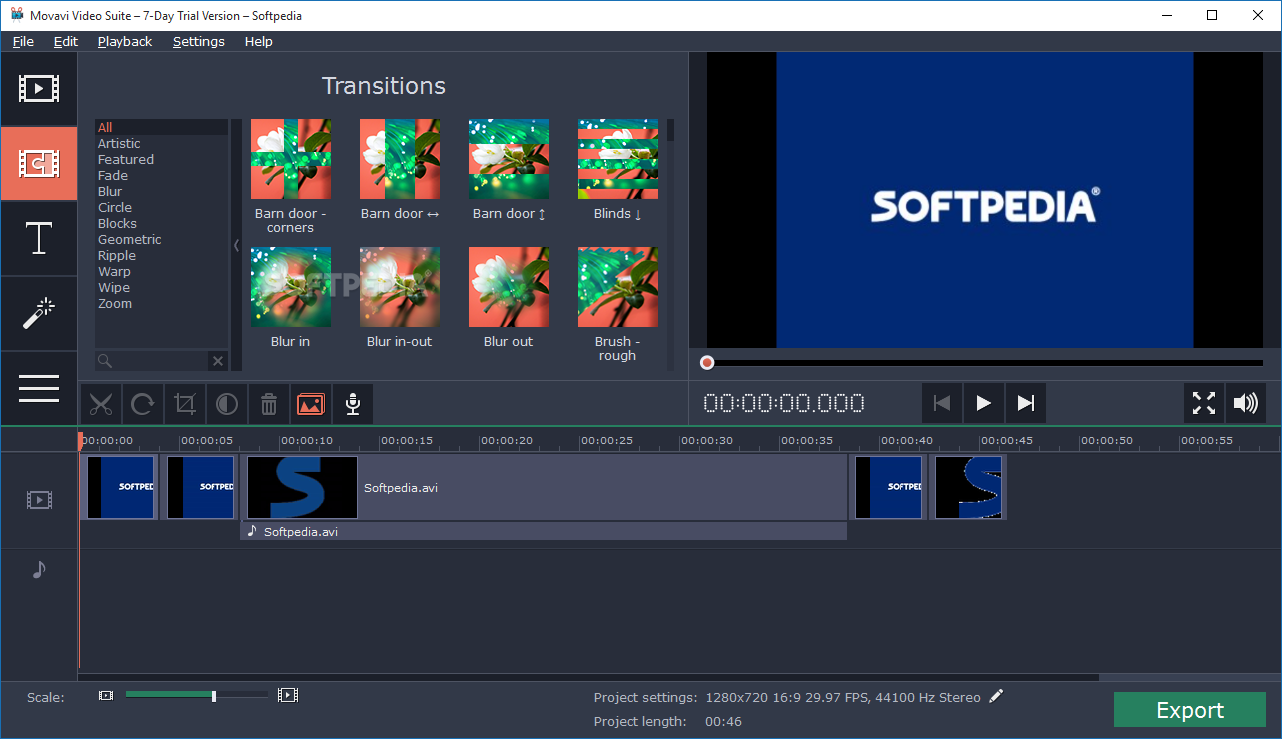Select the Softpedia.avi audio track clip
This screenshot has height=739, width=1282.
point(544,532)
